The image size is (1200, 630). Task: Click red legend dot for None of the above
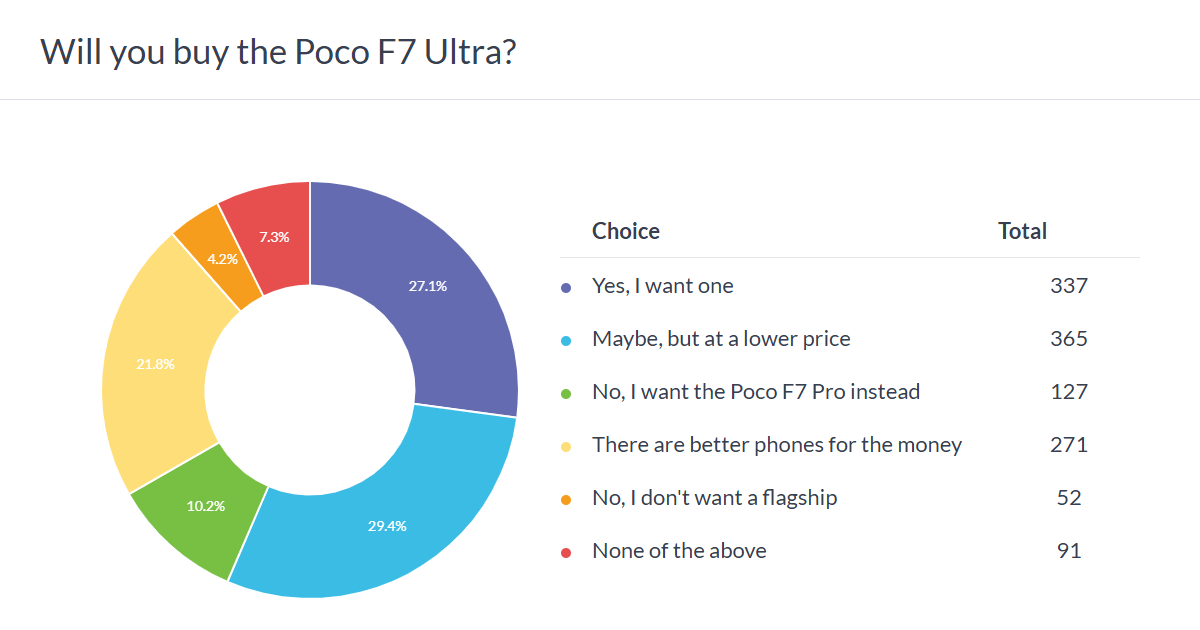point(566,552)
